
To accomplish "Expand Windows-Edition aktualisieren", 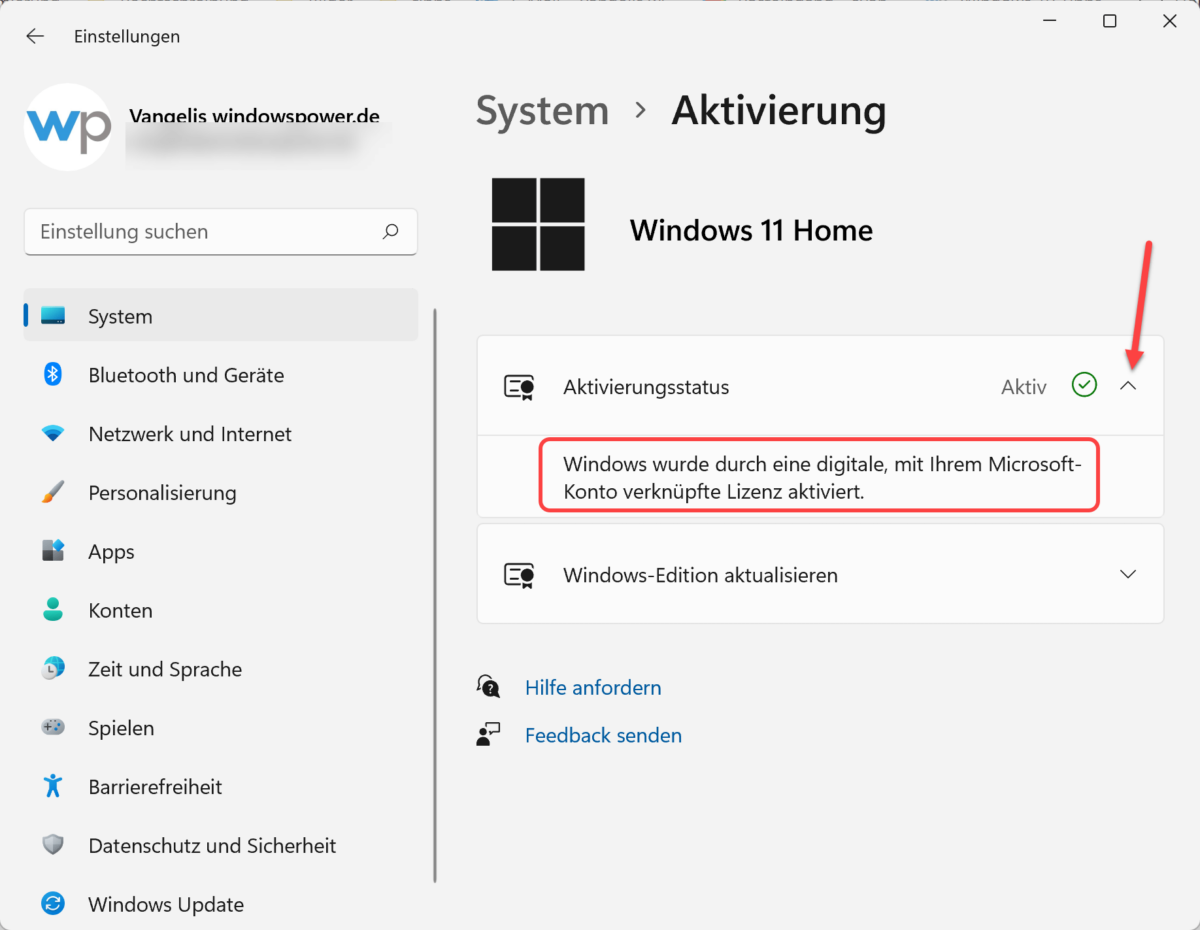I will click(x=1128, y=574).
